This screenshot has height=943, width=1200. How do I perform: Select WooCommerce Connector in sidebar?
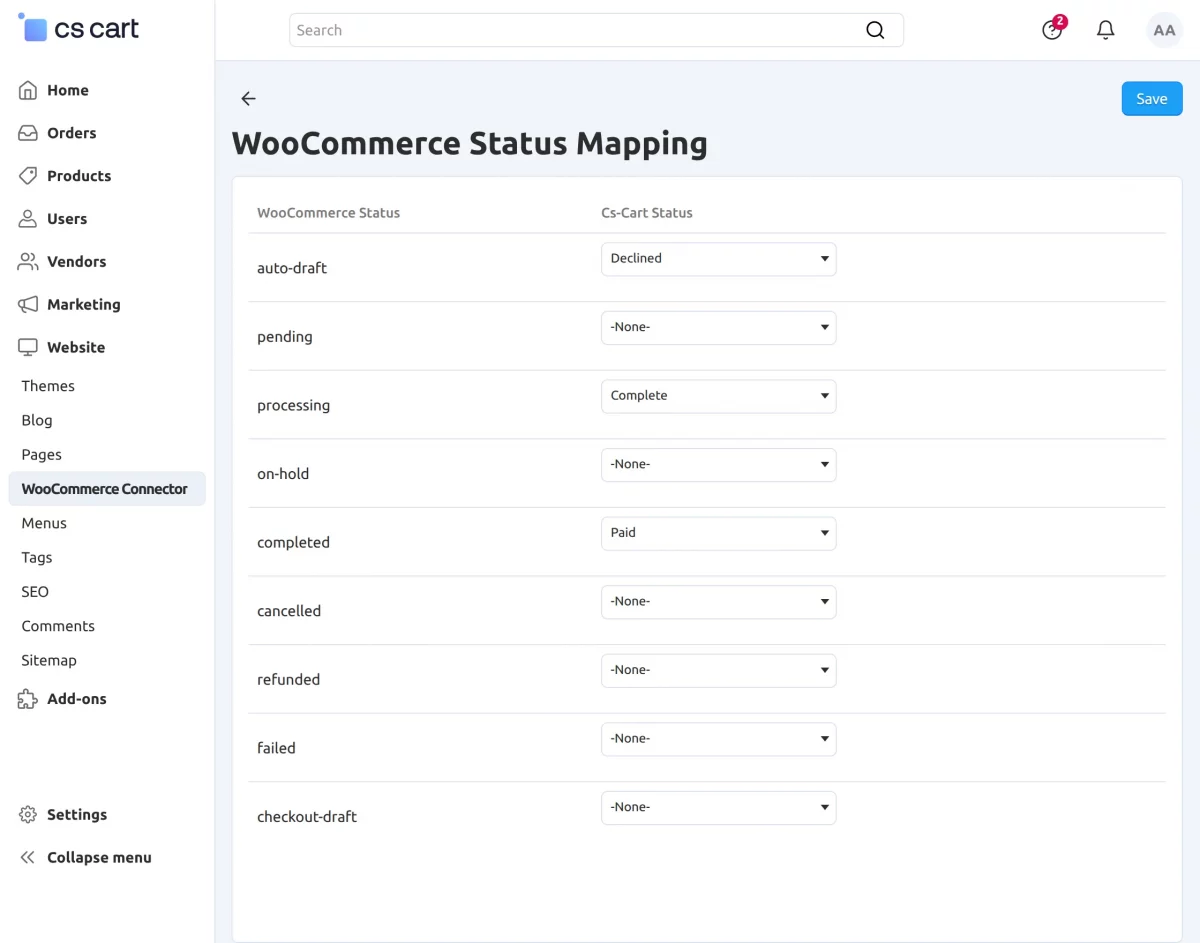107,489
